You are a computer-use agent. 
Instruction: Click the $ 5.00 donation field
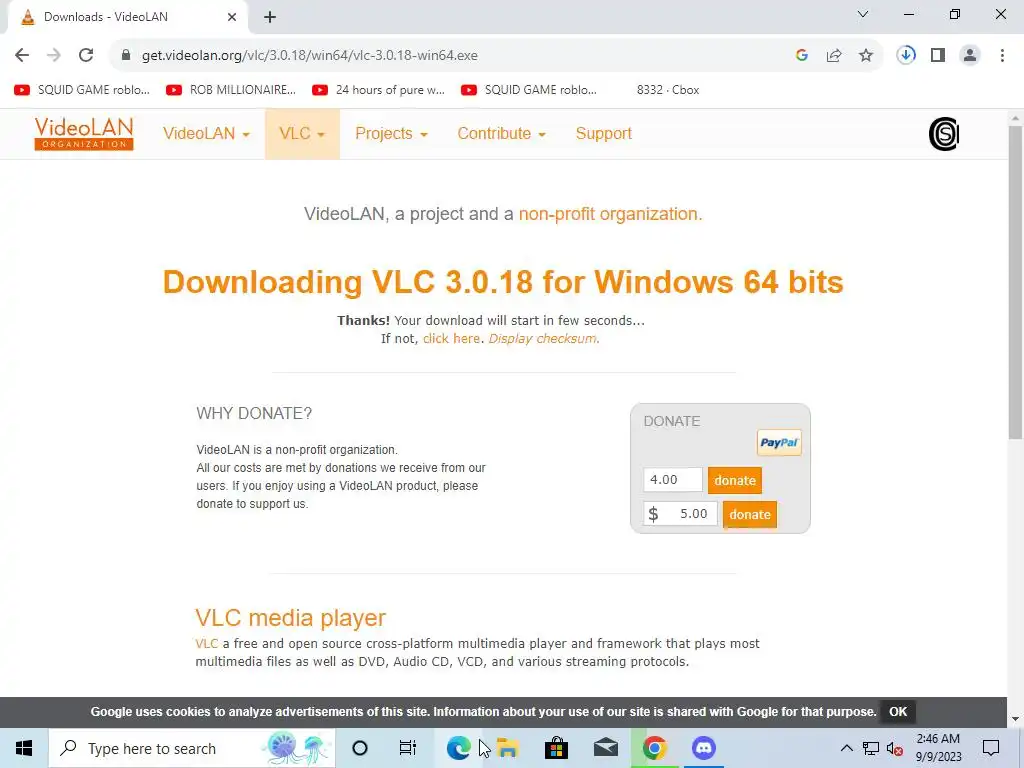pyautogui.click(x=680, y=514)
